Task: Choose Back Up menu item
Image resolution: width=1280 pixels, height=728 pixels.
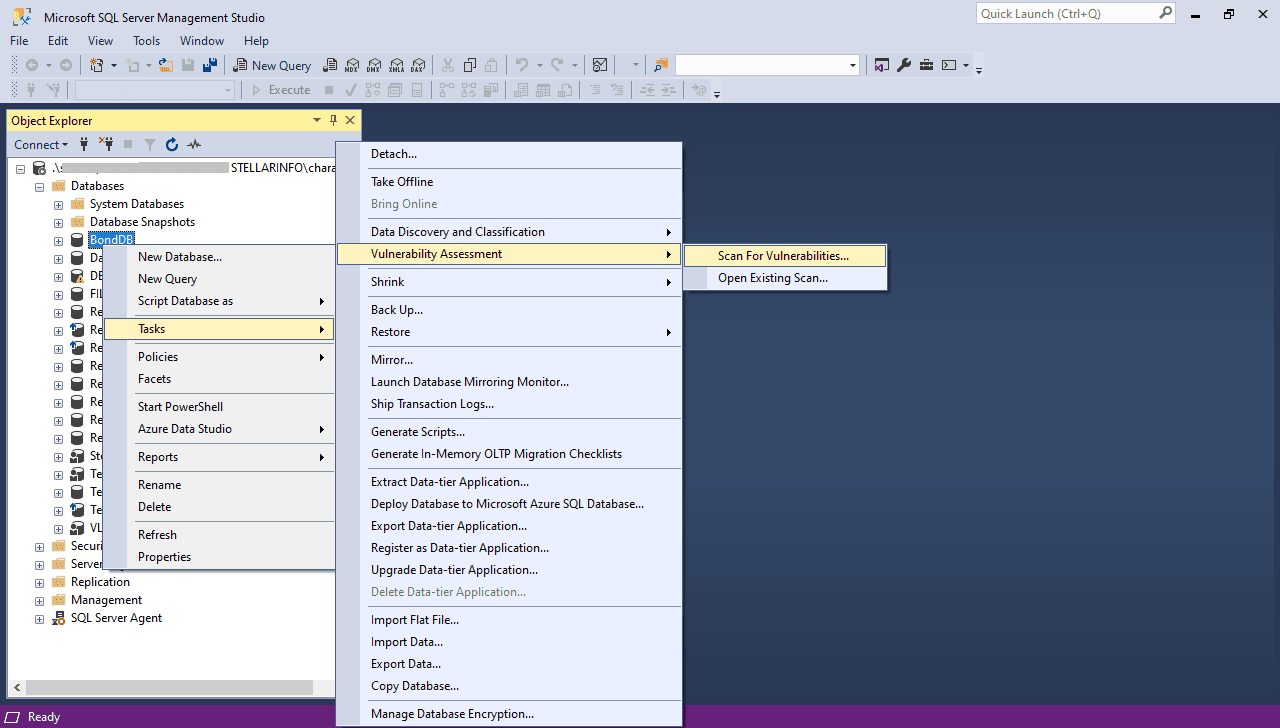Action: point(509,310)
